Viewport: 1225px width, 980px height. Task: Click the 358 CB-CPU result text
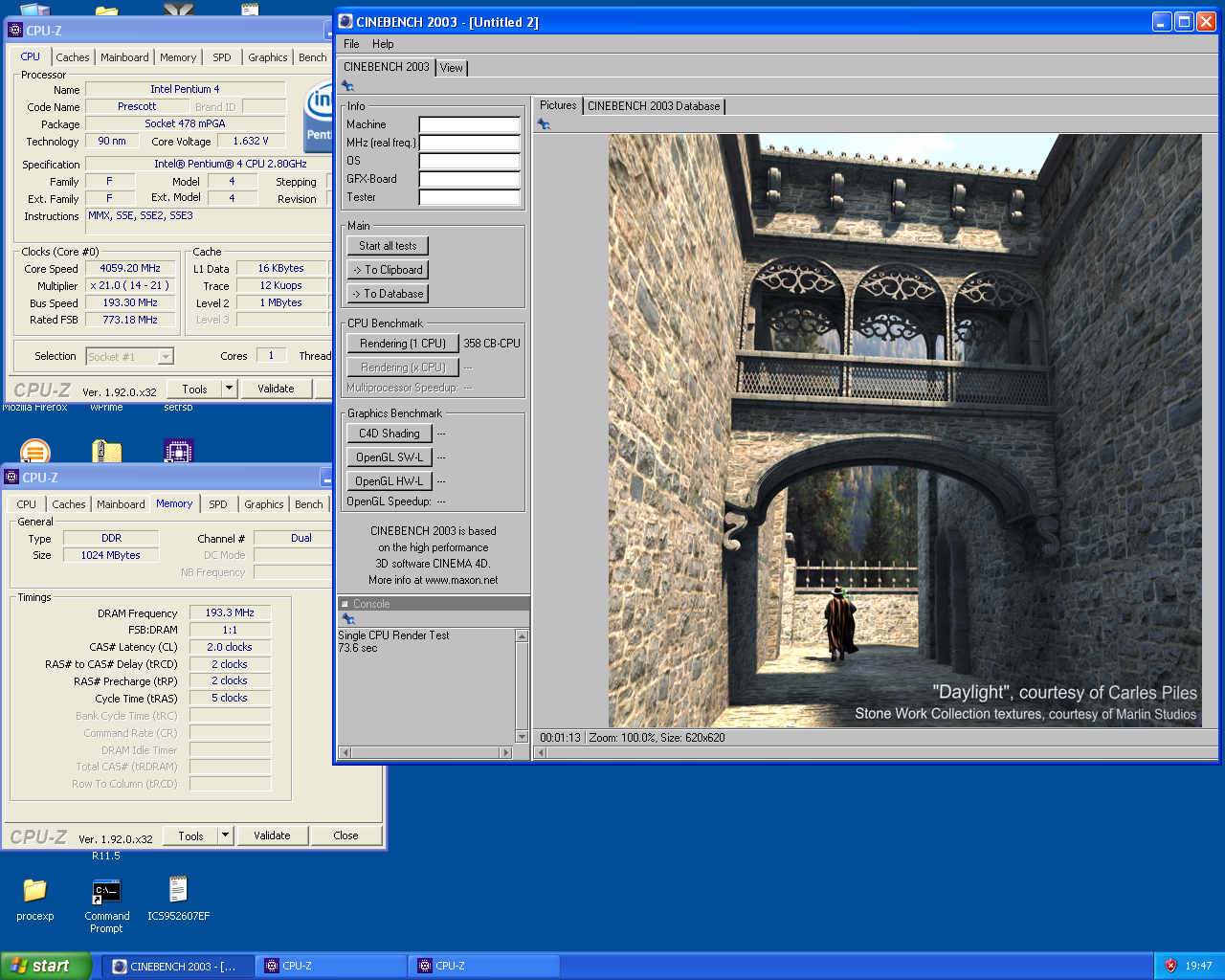point(492,344)
